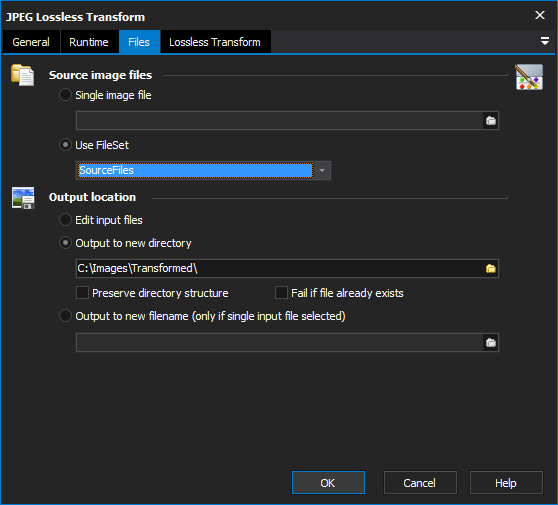Browse for a single image file
The width and height of the screenshot is (558, 505).
click(491, 121)
